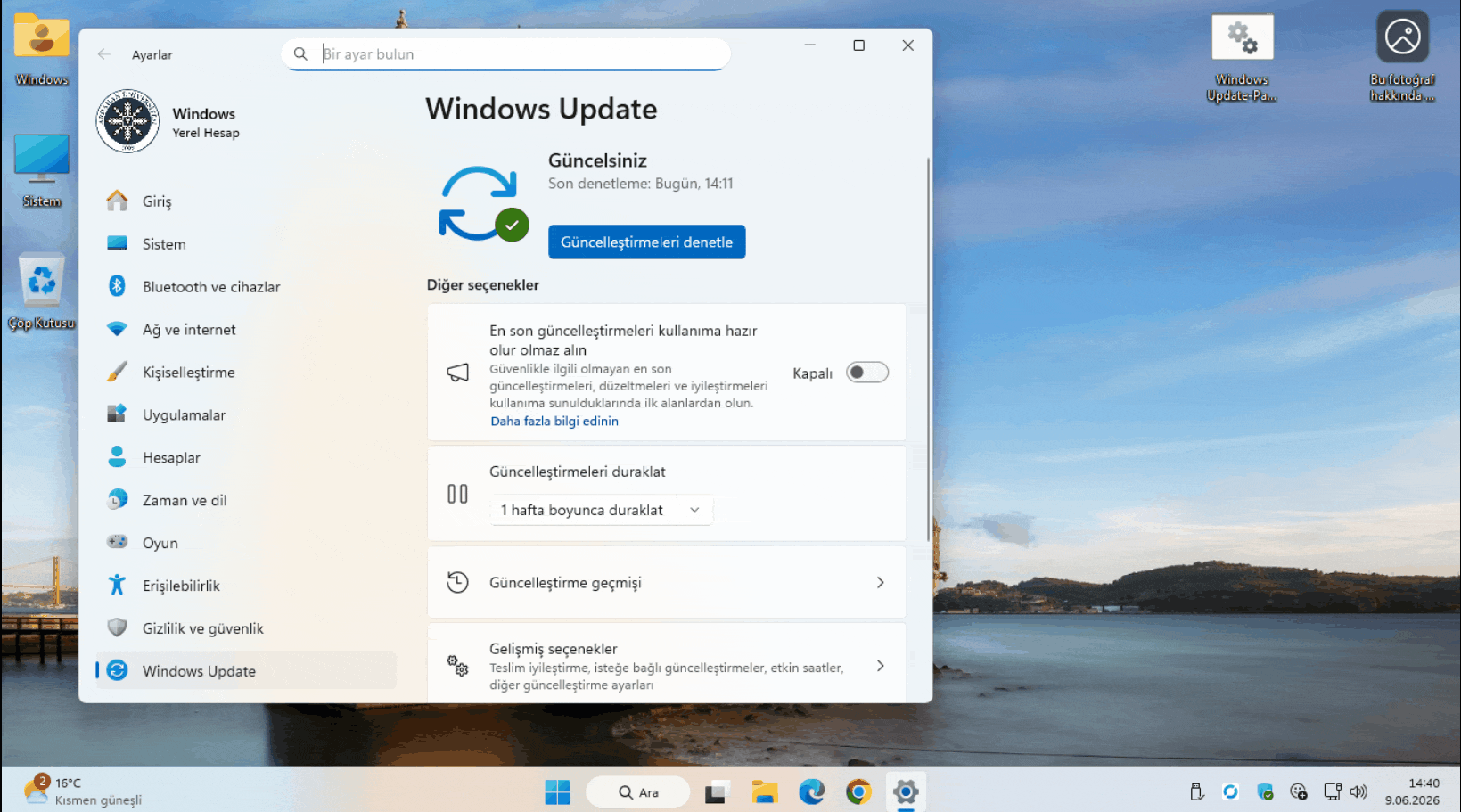Click the Ağ ve internet Wi-Fi icon
1461x812 pixels.
(x=117, y=329)
